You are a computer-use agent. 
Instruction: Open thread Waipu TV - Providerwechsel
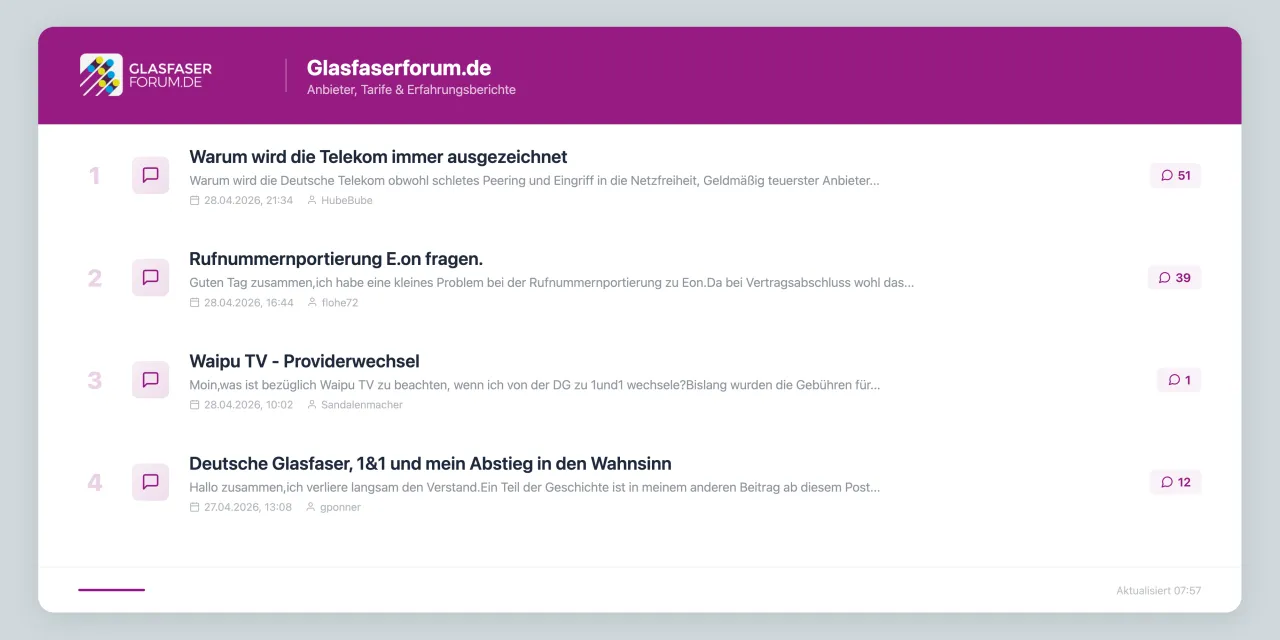pyautogui.click(x=304, y=361)
